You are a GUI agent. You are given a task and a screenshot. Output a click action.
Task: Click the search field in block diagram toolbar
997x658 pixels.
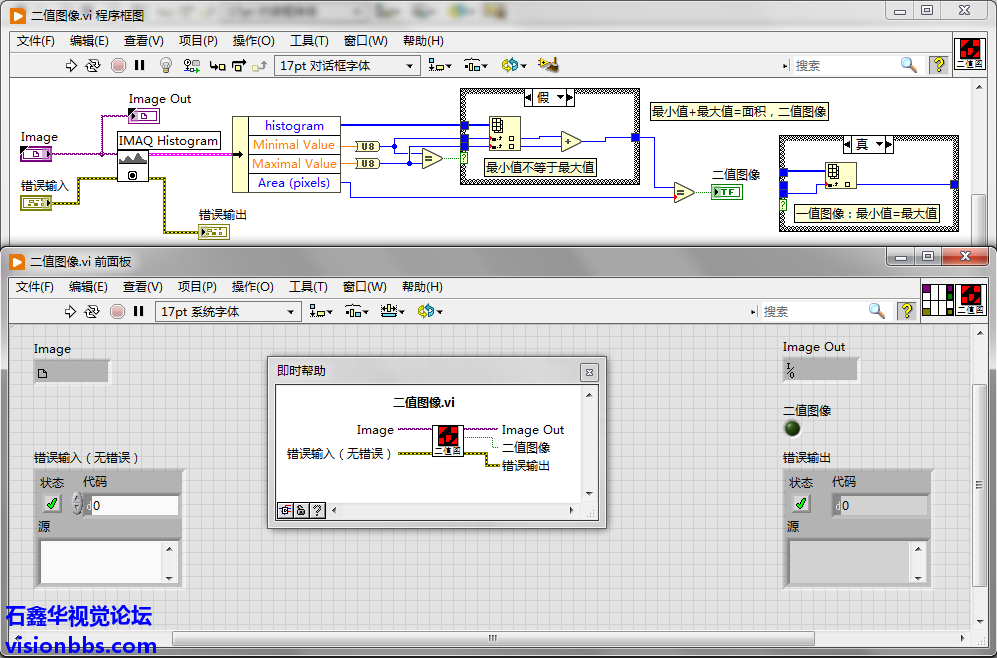pos(844,65)
